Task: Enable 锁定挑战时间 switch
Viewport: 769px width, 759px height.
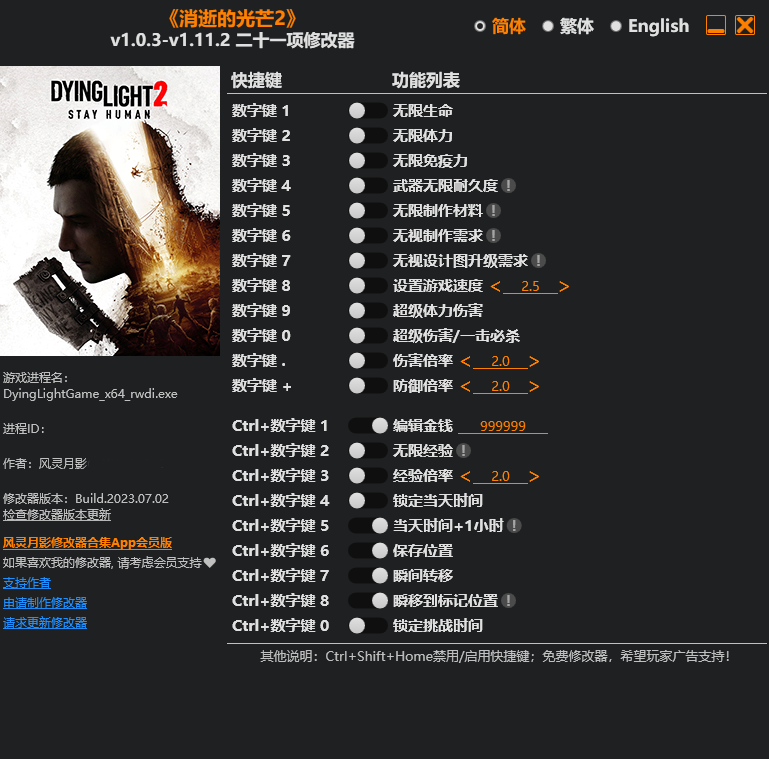Action: [368, 626]
